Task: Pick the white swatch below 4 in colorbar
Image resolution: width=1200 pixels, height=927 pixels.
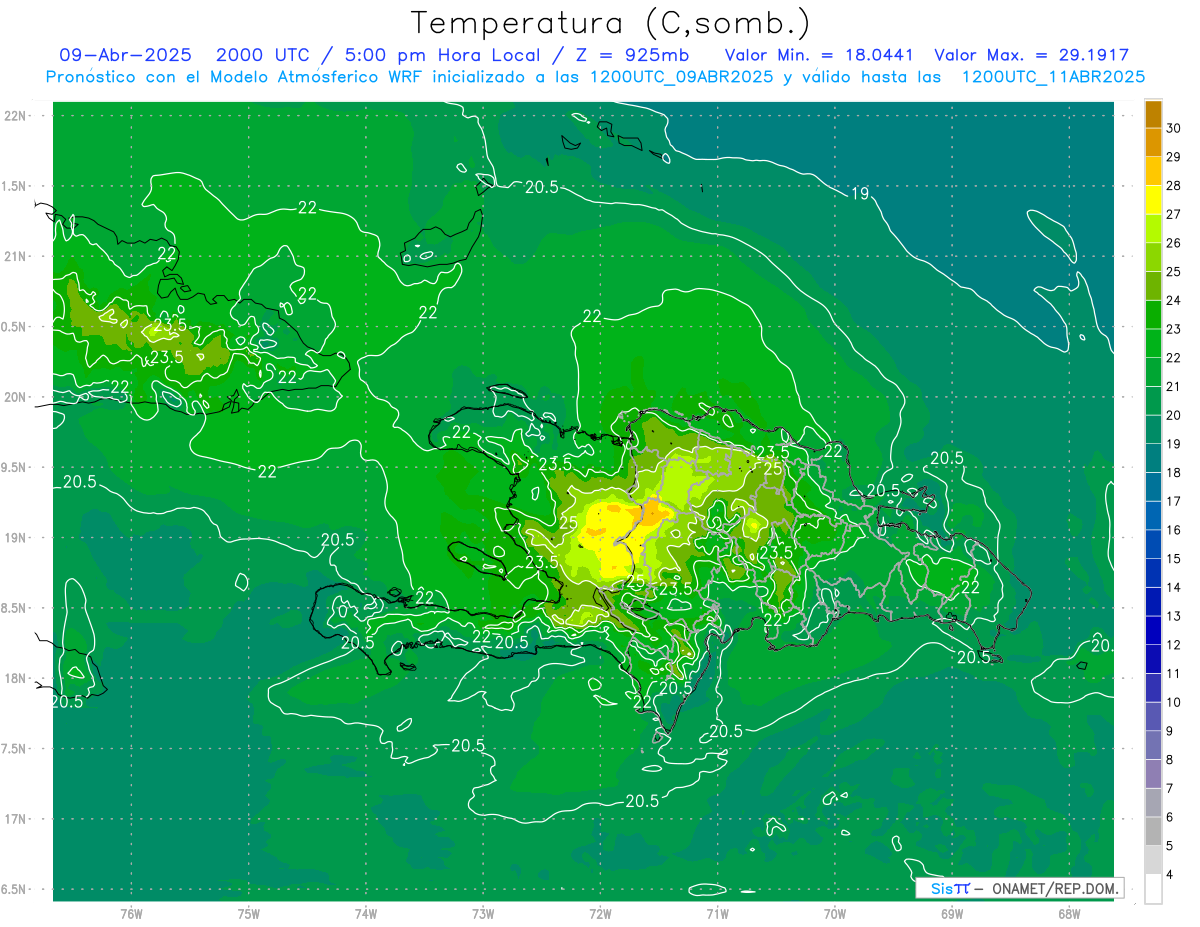Action: (1153, 889)
